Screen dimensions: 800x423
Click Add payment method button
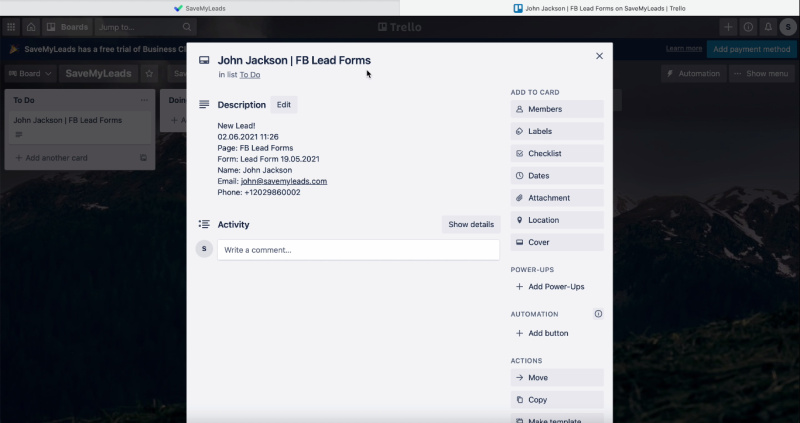click(752, 49)
